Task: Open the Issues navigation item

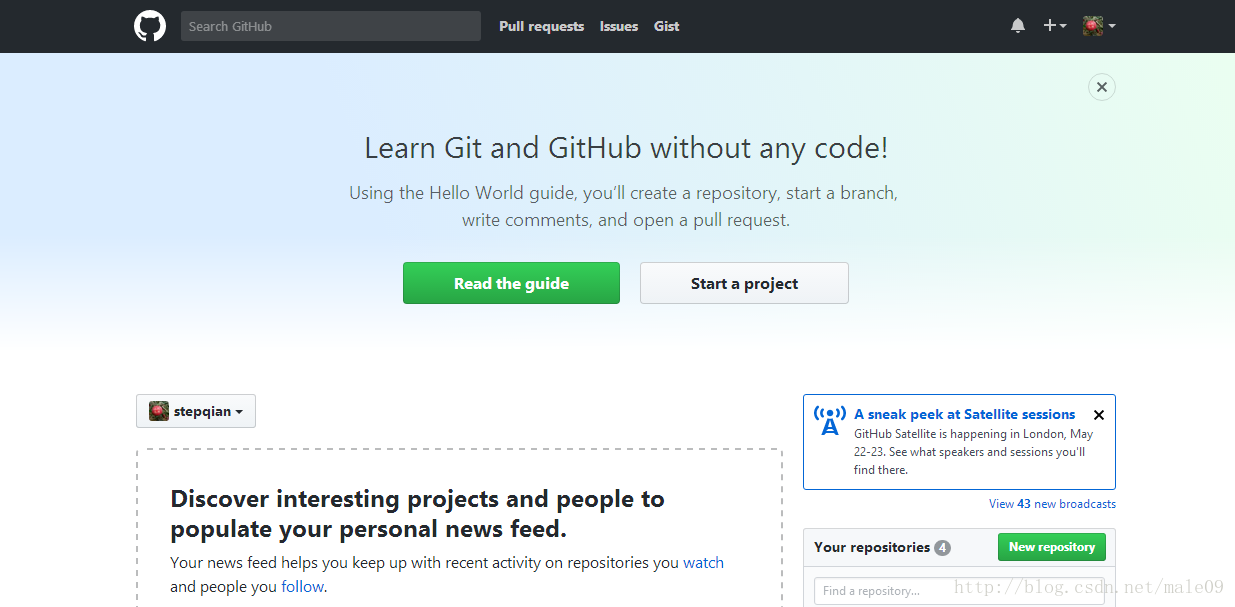Action: coord(619,27)
